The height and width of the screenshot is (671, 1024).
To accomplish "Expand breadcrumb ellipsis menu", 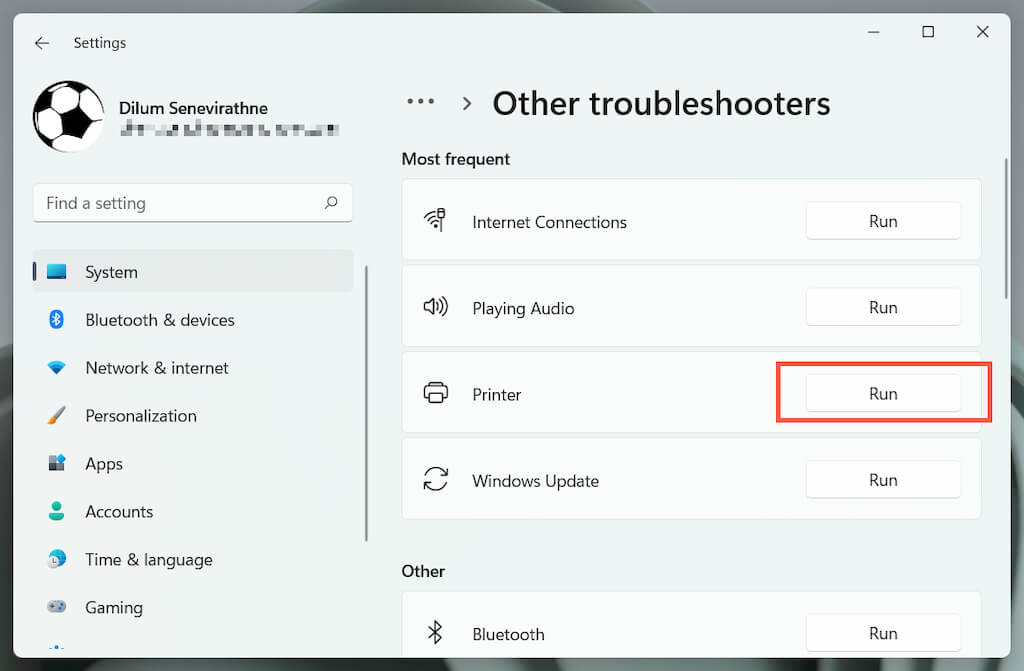I will pyautogui.click(x=421, y=102).
